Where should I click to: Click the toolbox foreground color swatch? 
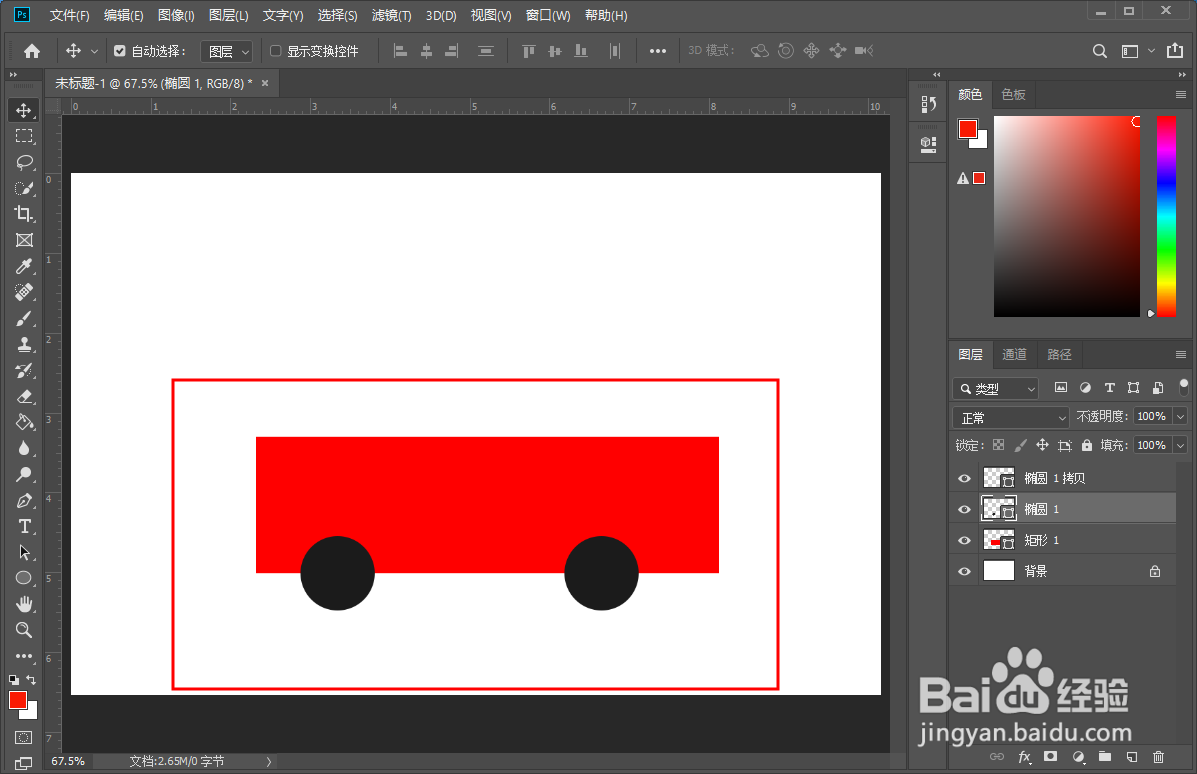[18, 700]
